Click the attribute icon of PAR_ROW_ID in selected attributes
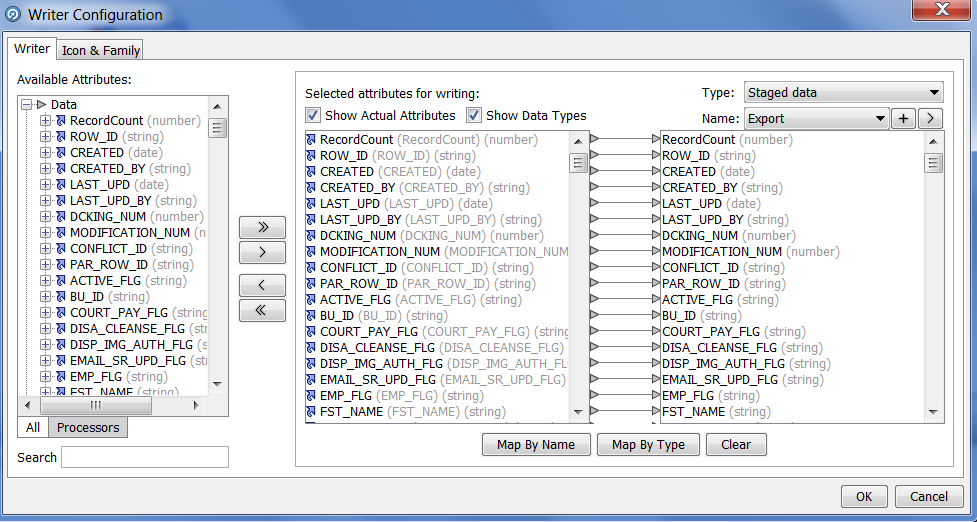977x522 pixels. tap(311, 283)
